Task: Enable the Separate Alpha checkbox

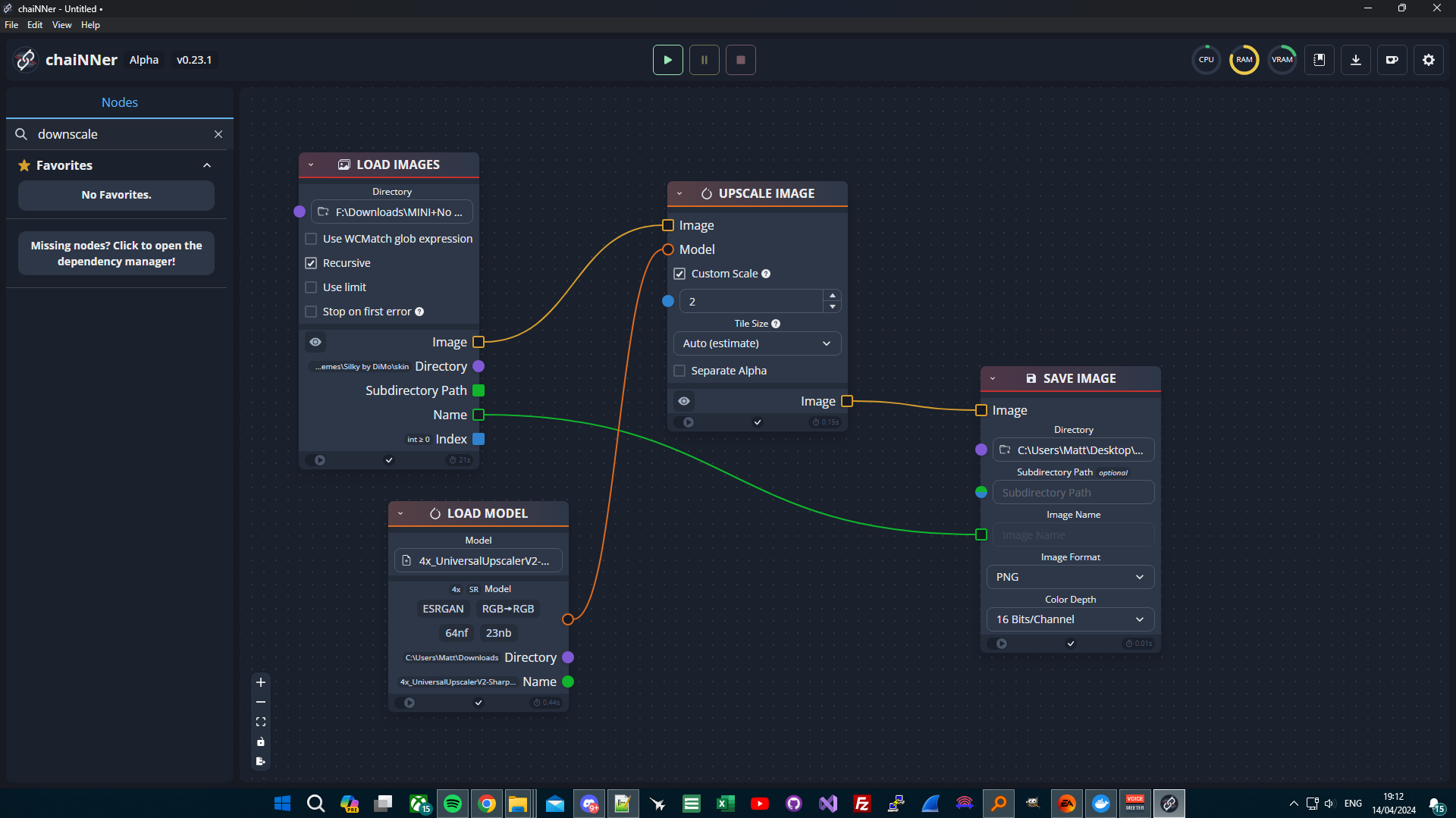Action: click(x=679, y=371)
